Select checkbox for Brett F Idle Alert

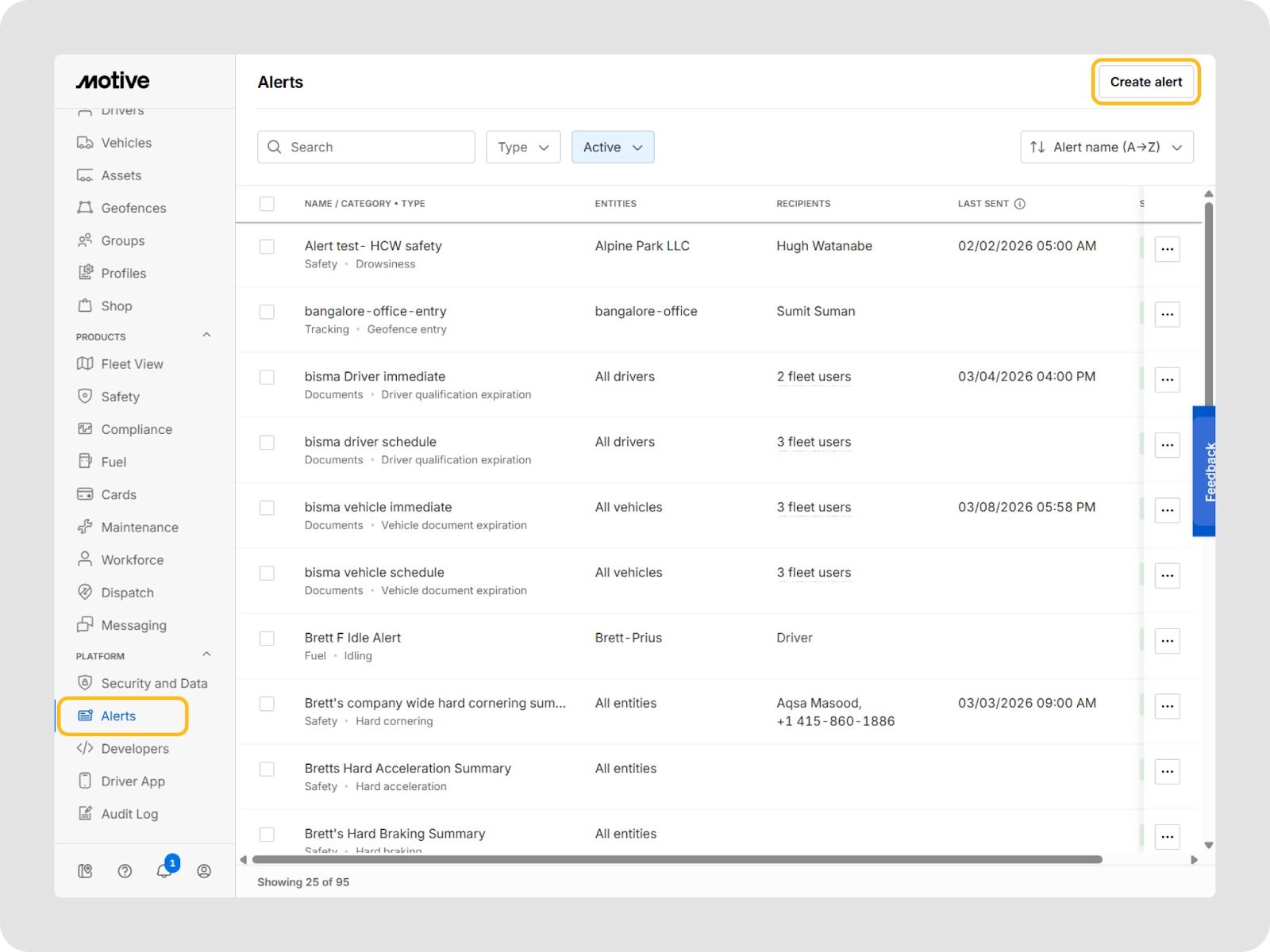click(267, 639)
